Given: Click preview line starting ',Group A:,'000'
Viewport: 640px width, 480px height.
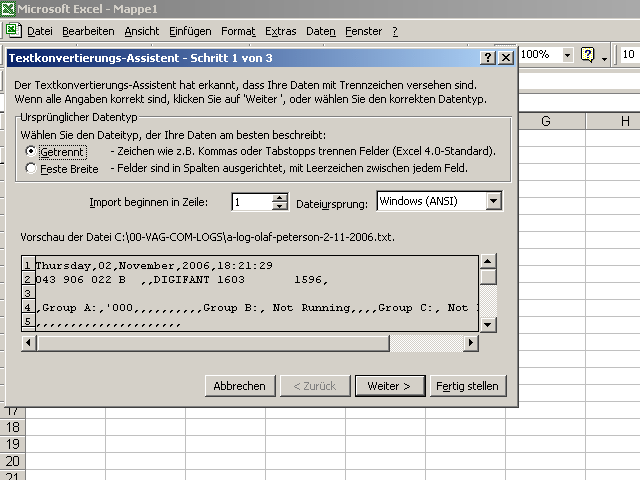Looking at the screenshot, I should point(257,307).
